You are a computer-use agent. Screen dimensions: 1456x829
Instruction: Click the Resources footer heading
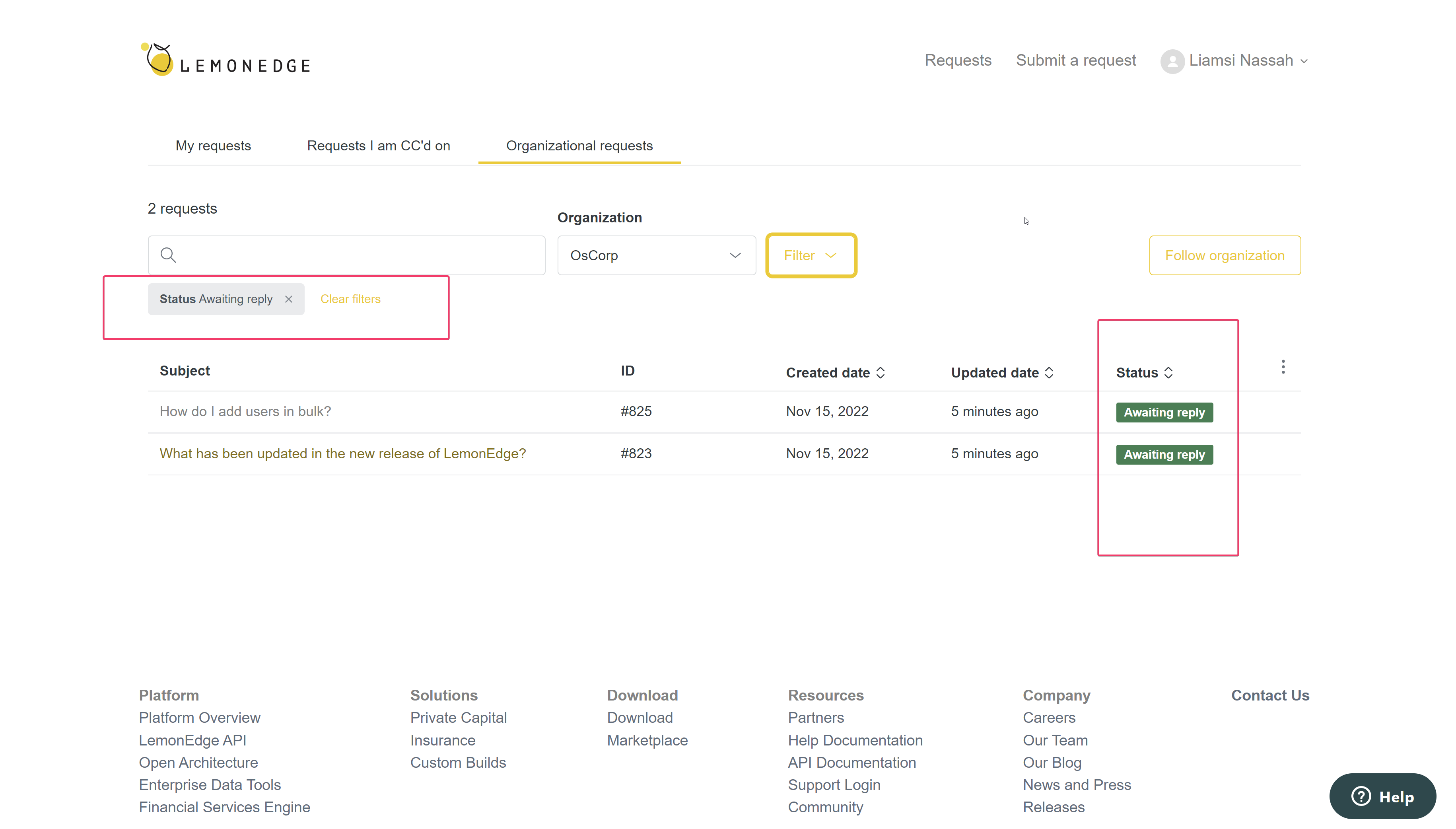(825, 695)
